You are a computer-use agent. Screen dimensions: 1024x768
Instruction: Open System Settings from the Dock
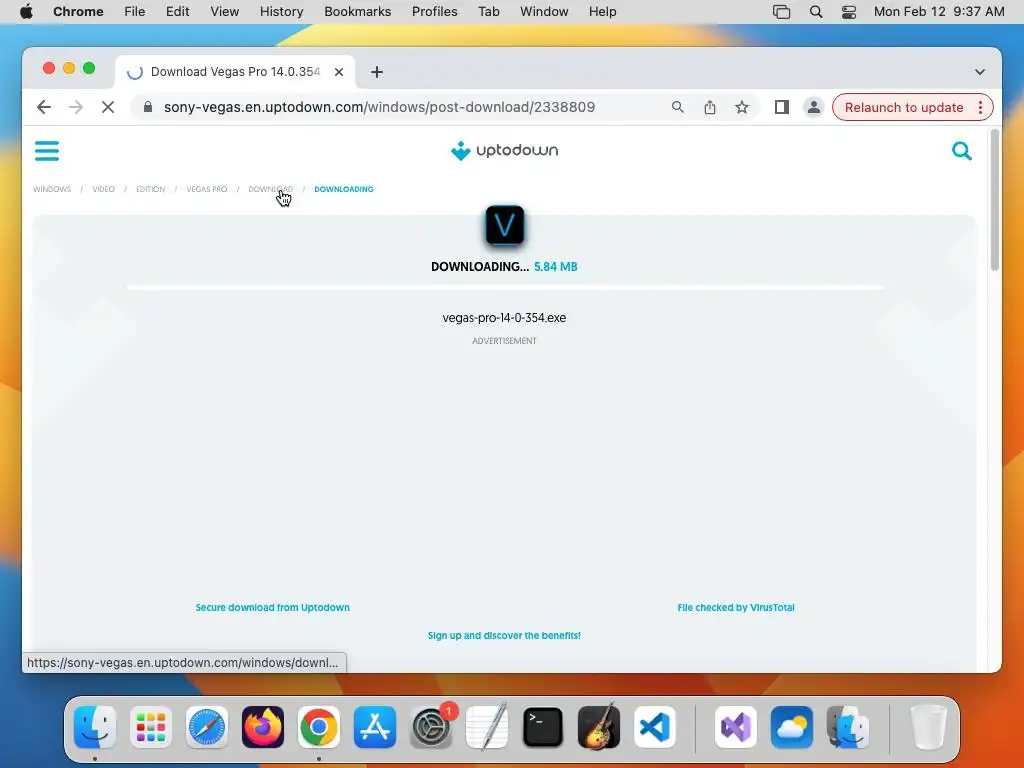point(431,727)
